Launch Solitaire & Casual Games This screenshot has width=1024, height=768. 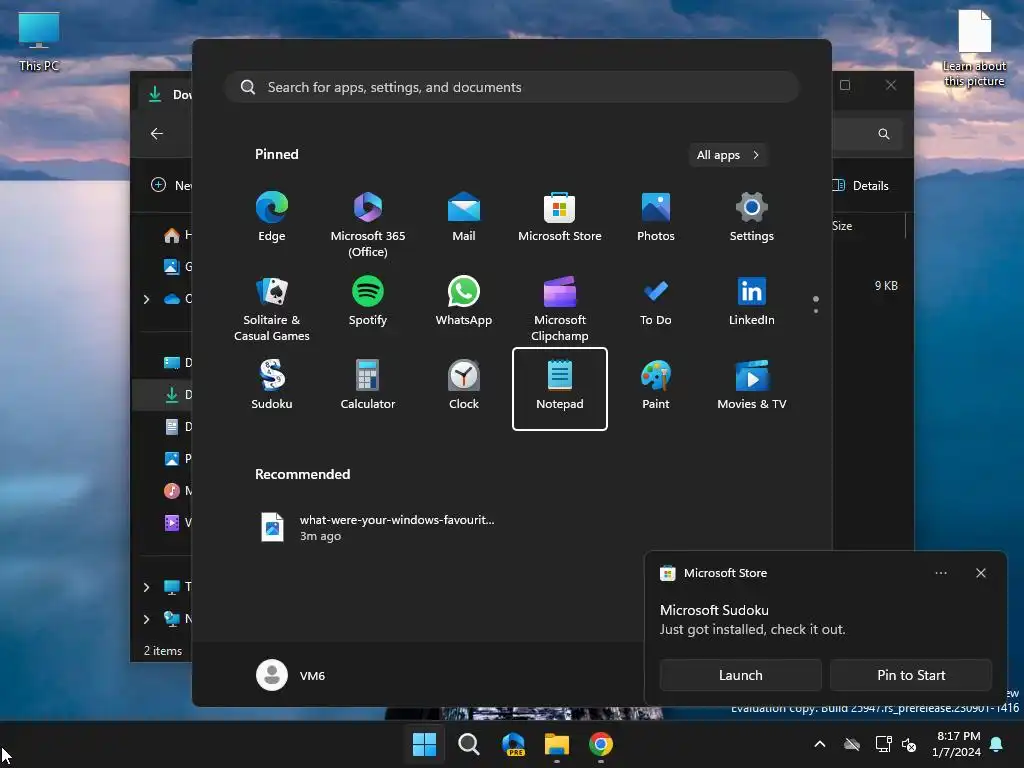point(272,308)
